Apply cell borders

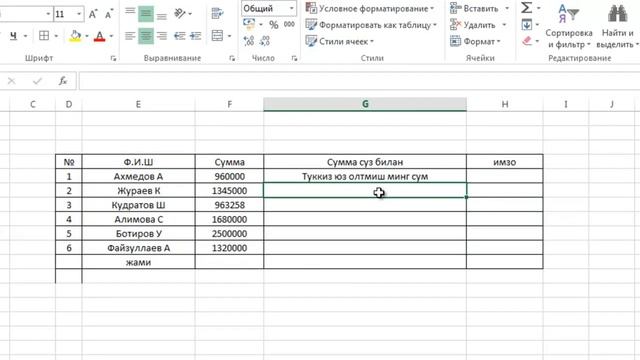click(x=44, y=36)
